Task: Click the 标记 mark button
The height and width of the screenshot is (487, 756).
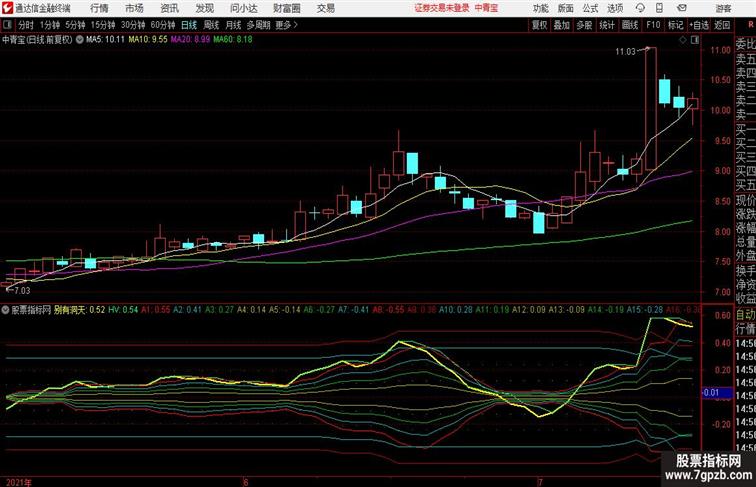Action: [675, 25]
